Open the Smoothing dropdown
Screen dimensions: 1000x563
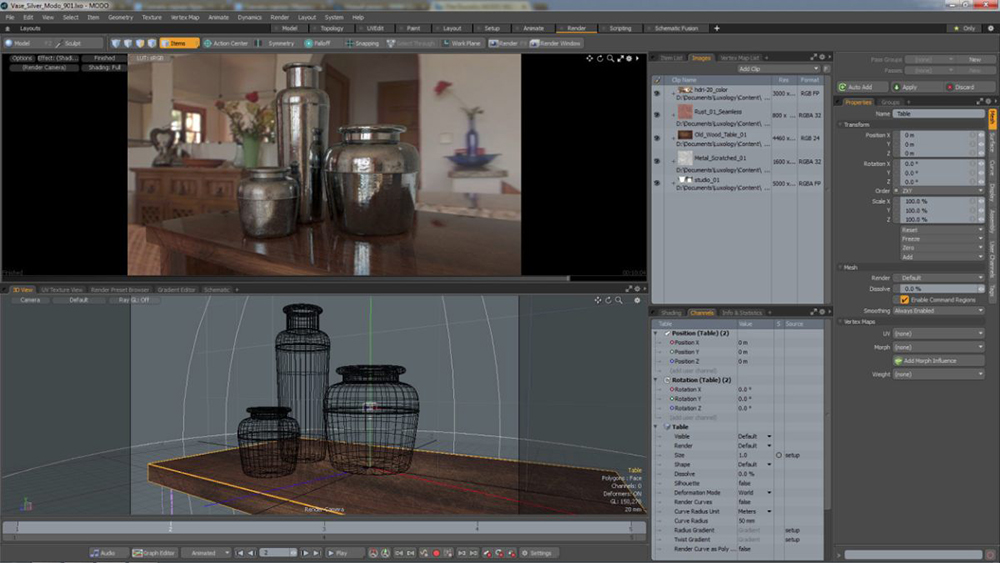point(938,310)
